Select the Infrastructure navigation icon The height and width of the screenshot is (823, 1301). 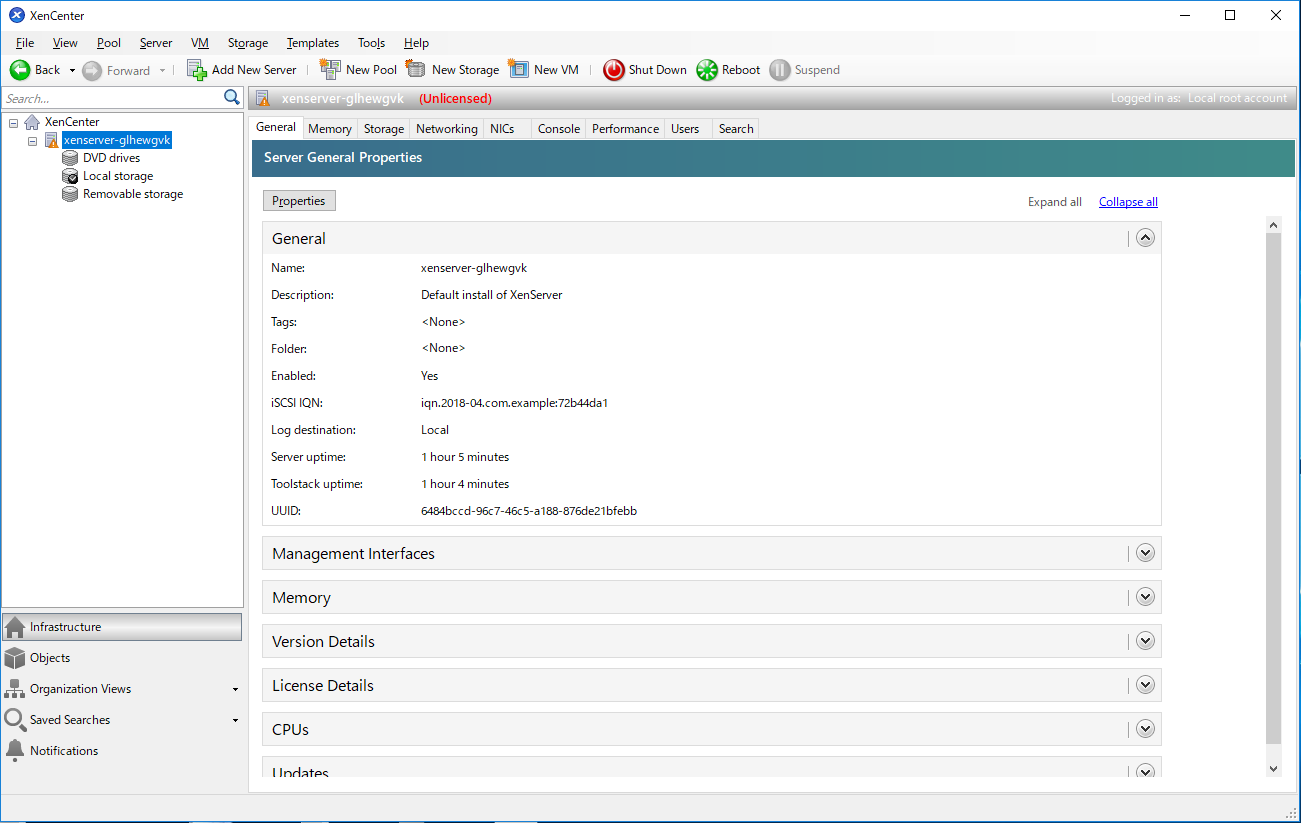[16, 626]
